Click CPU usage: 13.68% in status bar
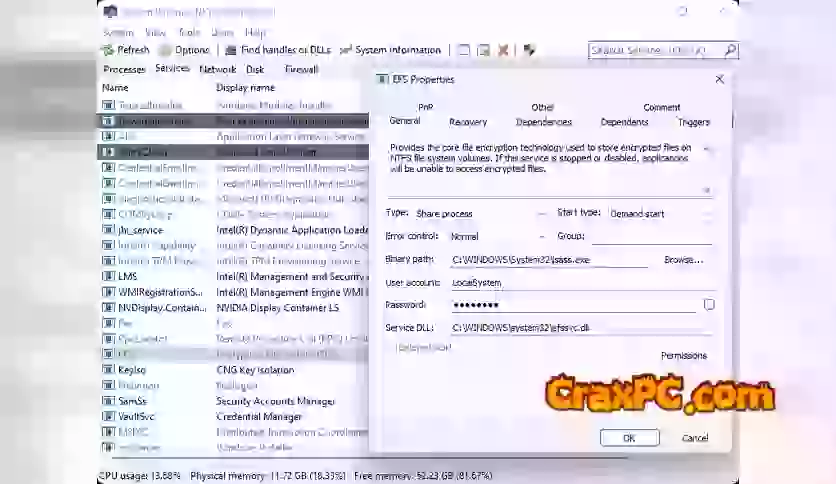This screenshot has height=484, width=836. click(140, 475)
